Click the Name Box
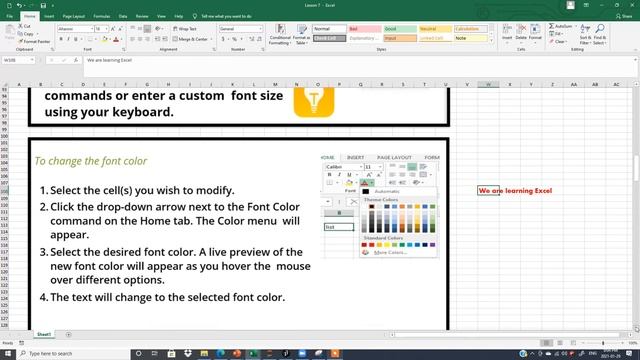This screenshot has height=360, width=640. coord(18,60)
